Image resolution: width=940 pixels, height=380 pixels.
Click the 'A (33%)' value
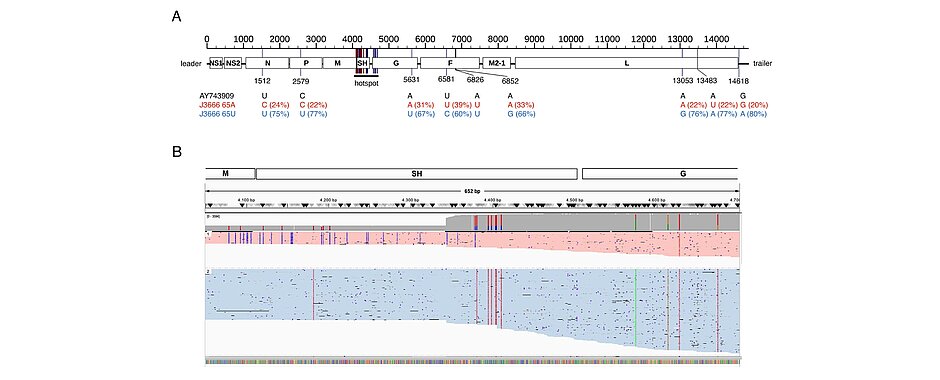pos(521,105)
